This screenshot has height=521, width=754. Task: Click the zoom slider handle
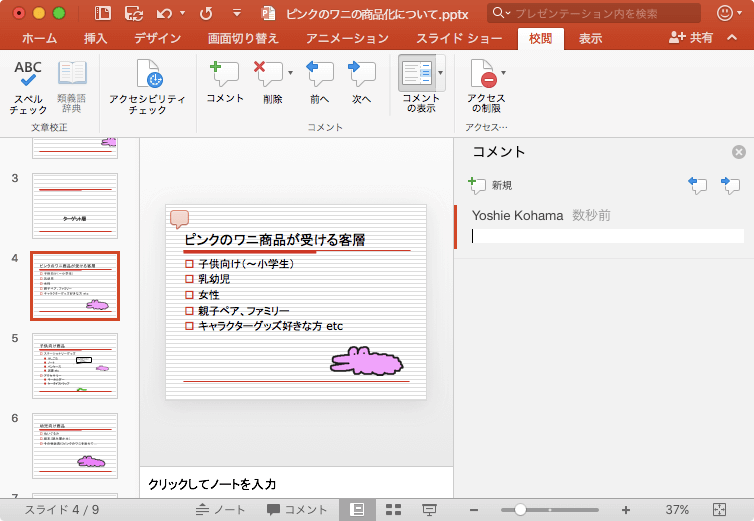coord(520,509)
